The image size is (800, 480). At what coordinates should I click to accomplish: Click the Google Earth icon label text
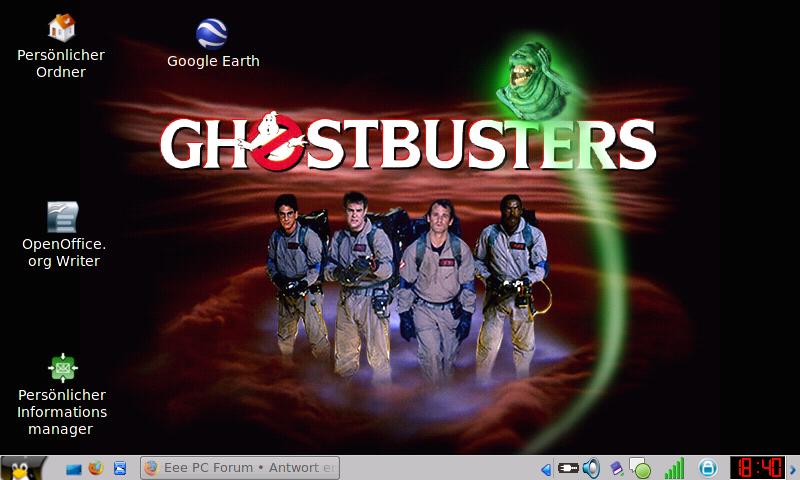point(213,61)
